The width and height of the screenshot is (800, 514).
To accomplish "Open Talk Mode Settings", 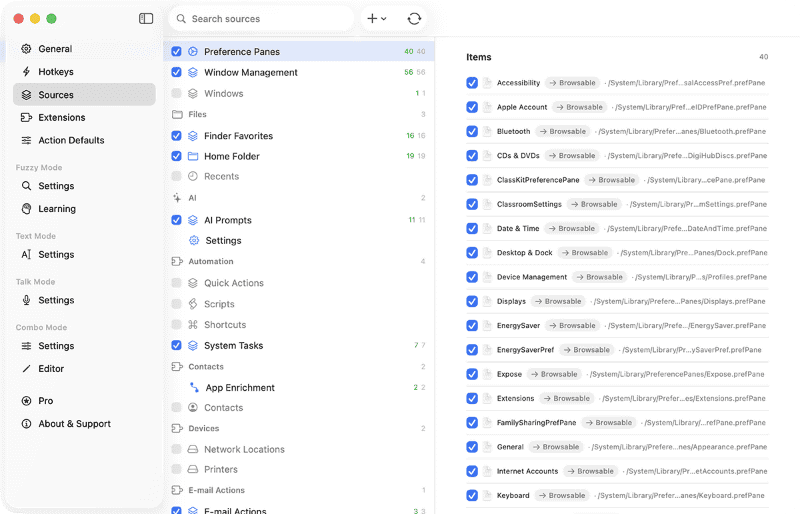I will 84,300.
